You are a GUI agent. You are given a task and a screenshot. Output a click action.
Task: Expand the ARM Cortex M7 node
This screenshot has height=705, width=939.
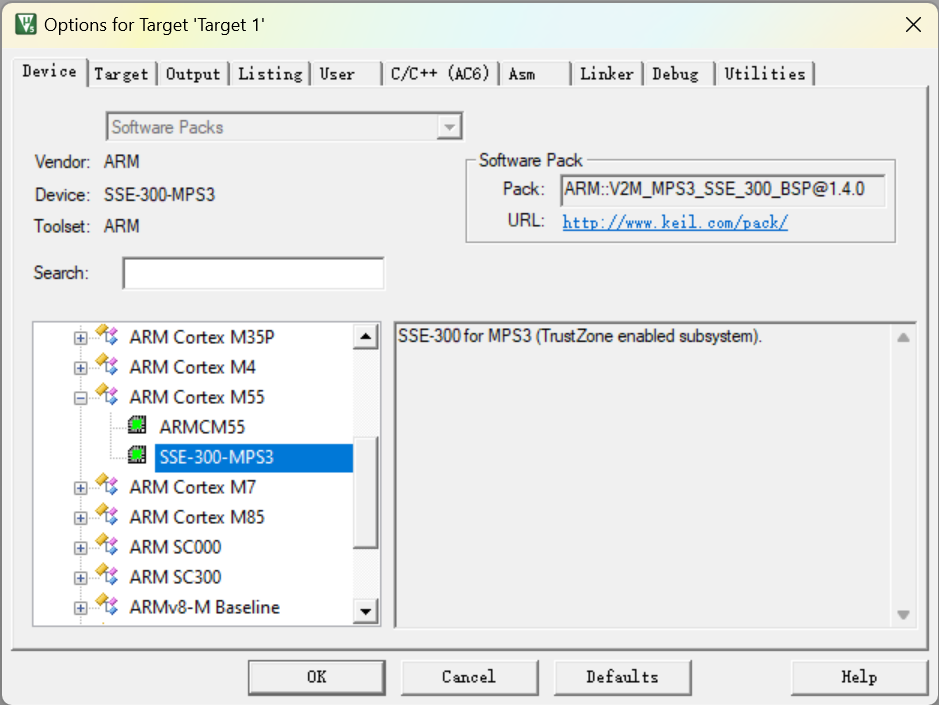[x=80, y=488]
